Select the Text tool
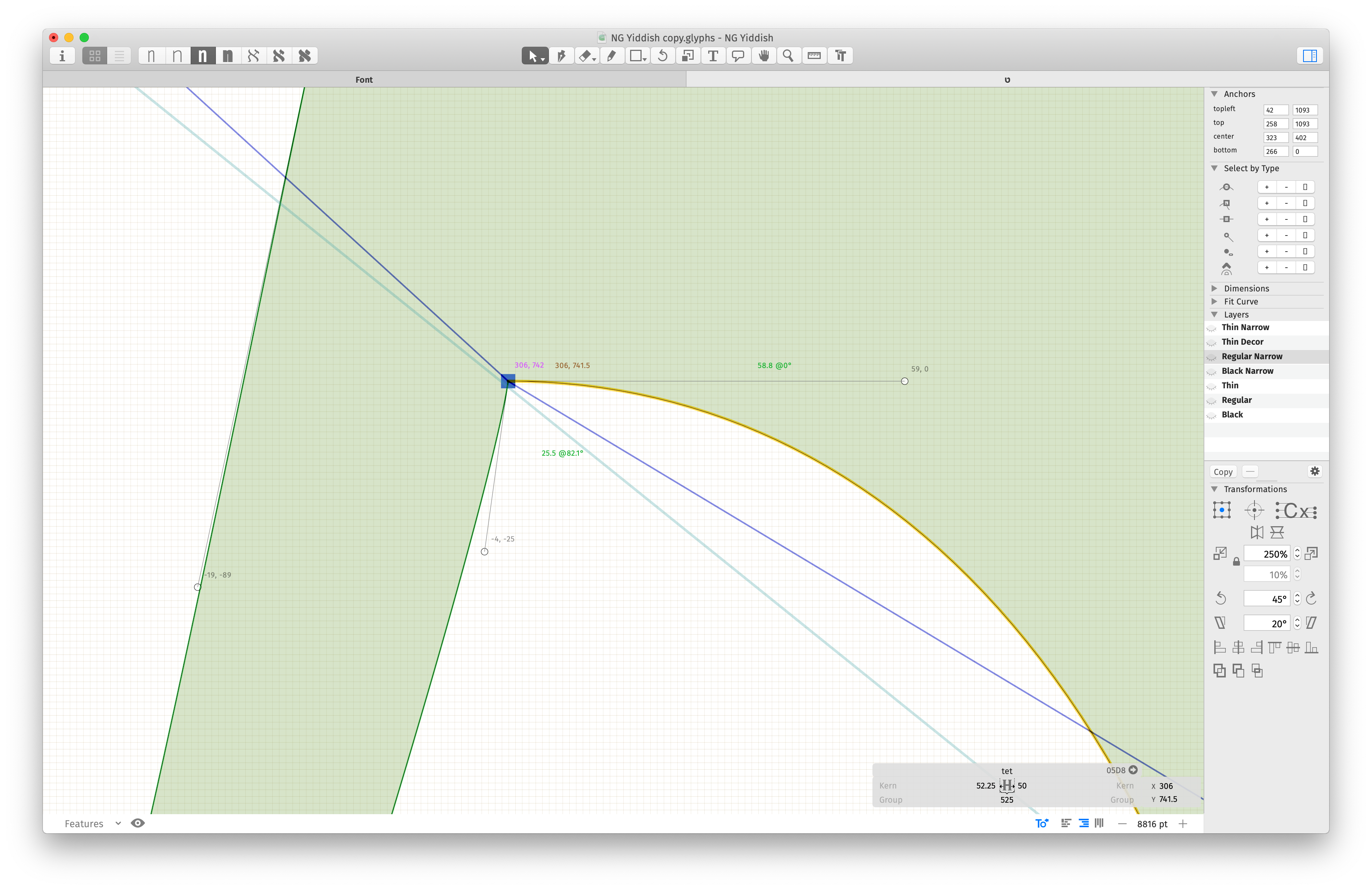The height and width of the screenshot is (890, 1372). [x=713, y=56]
